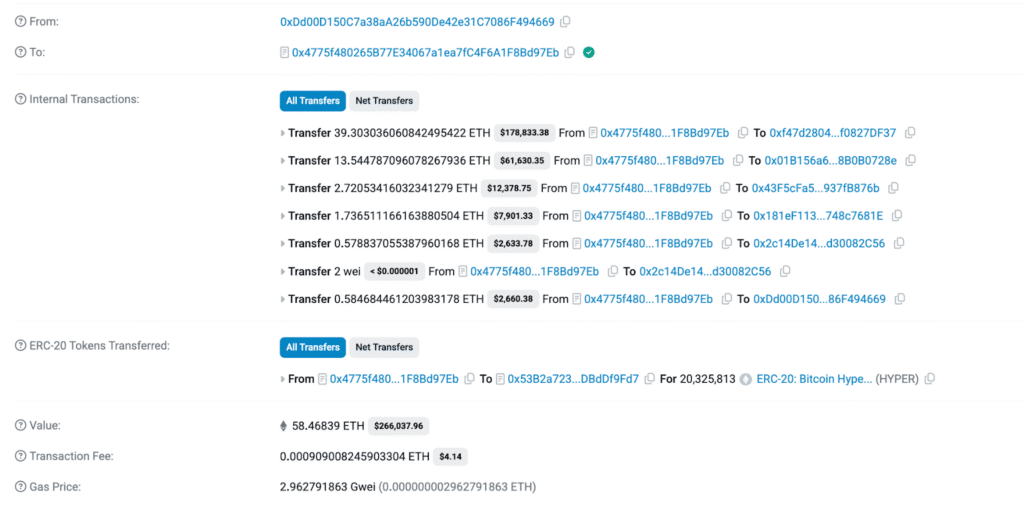Open the ERC-20: Bitcoin Hype token link
Image resolution: width=1024 pixels, height=507 pixels.
coord(813,379)
